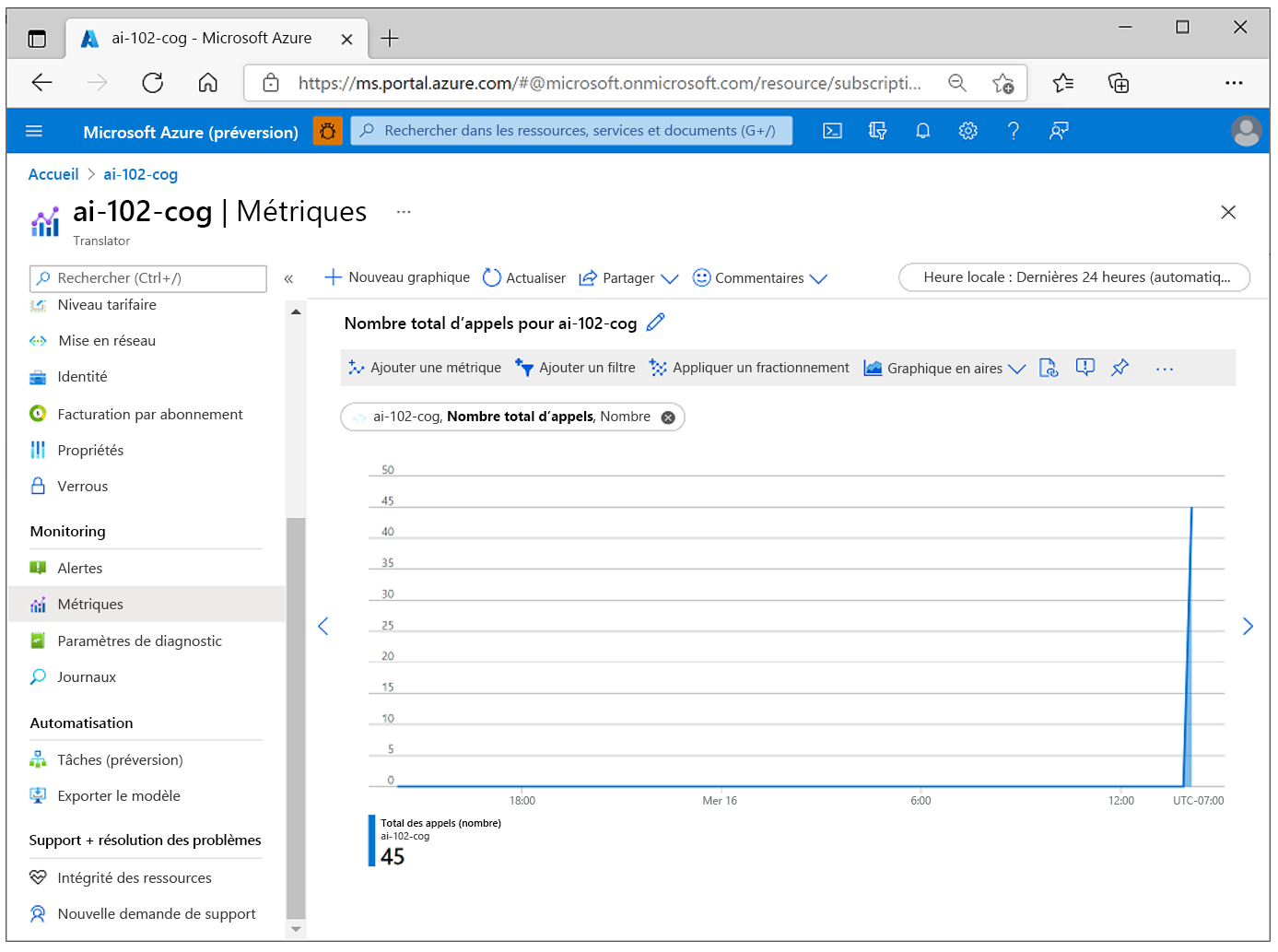Open the notifications bell
This screenshot has width=1278, height=952.
tap(922, 131)
